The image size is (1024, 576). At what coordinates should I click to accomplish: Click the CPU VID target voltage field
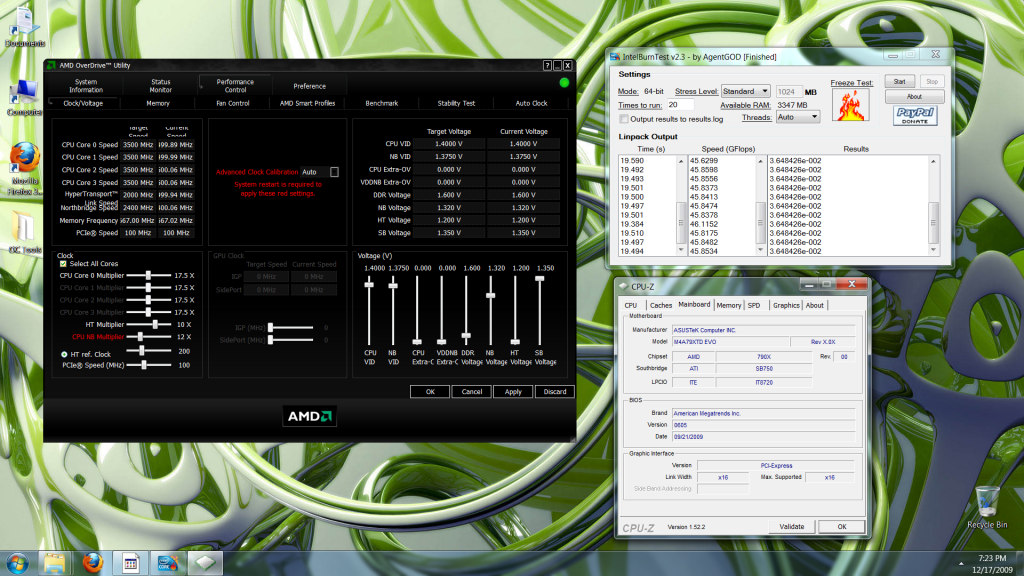tap(449, 144)
